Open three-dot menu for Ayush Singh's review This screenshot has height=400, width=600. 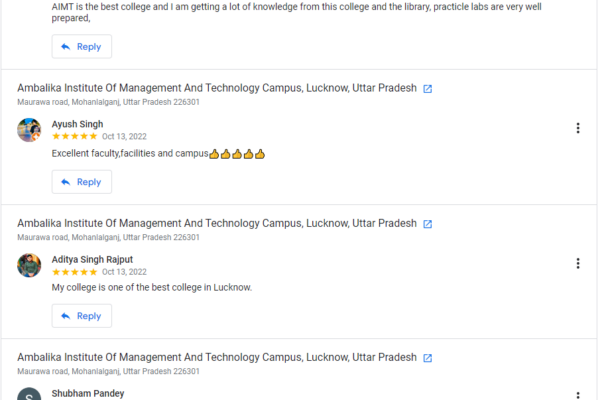(578, 128)
